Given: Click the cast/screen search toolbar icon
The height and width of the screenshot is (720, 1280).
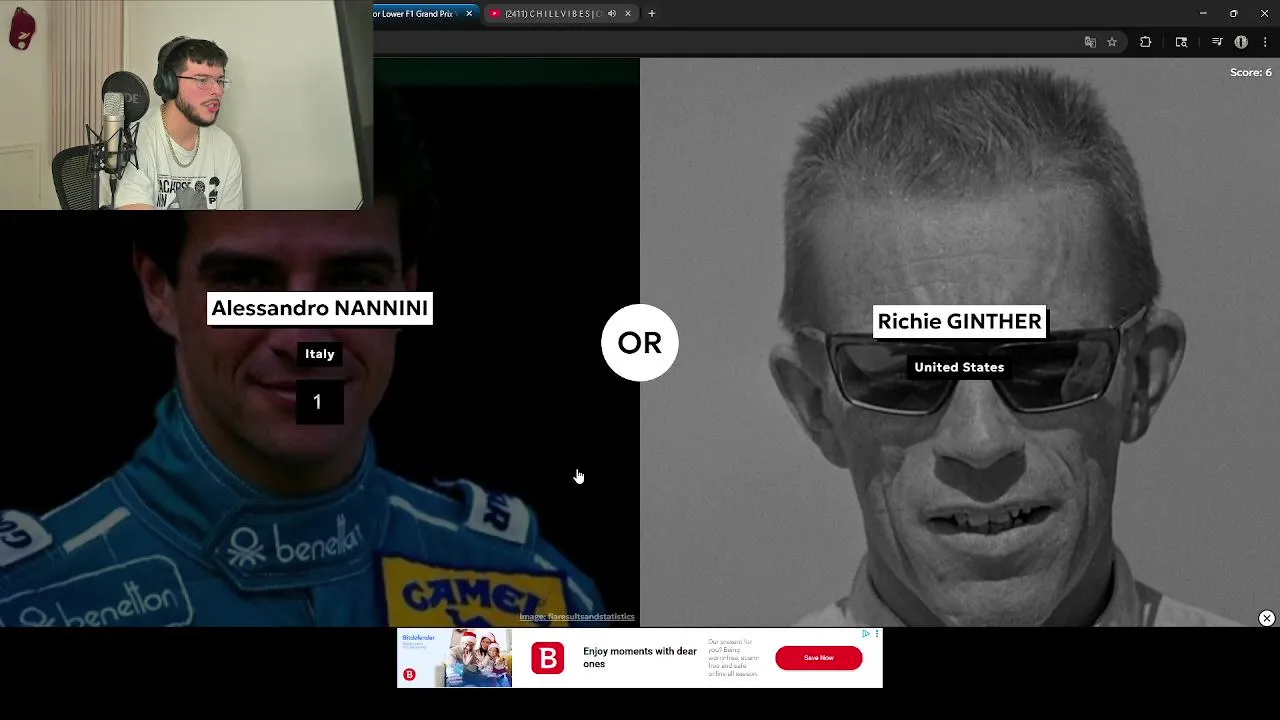Looking at the screenshot, I should point(1181,42).
